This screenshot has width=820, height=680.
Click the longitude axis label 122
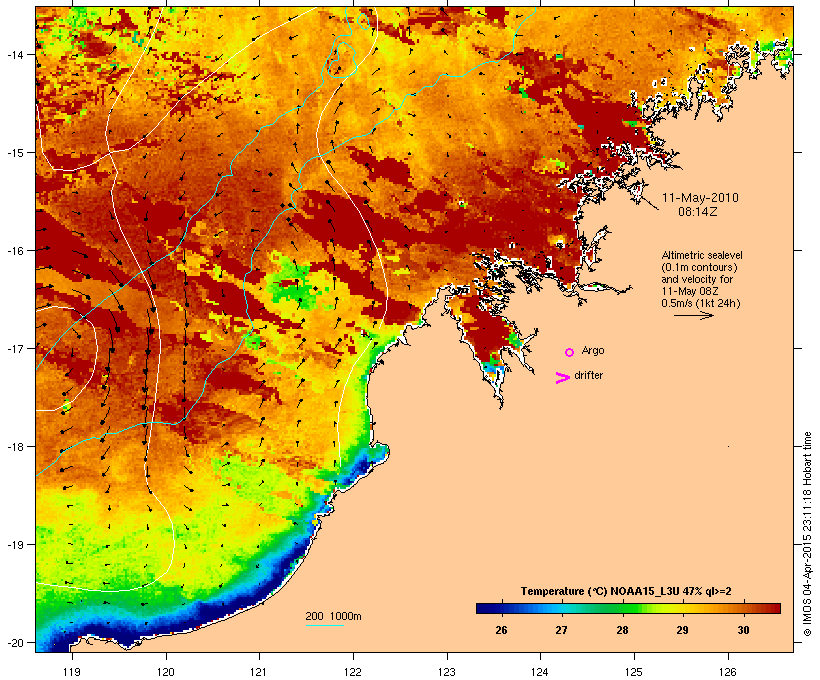pos(353,672)
